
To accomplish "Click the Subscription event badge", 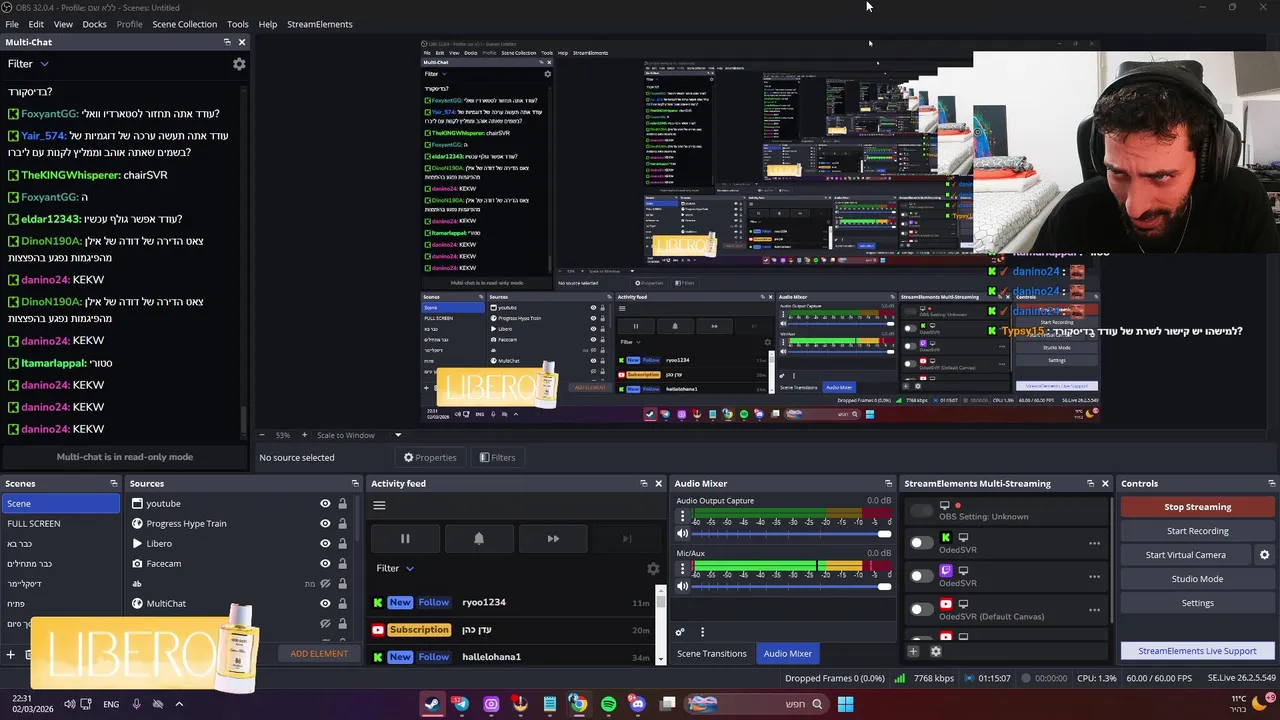I will coord(419,630).
